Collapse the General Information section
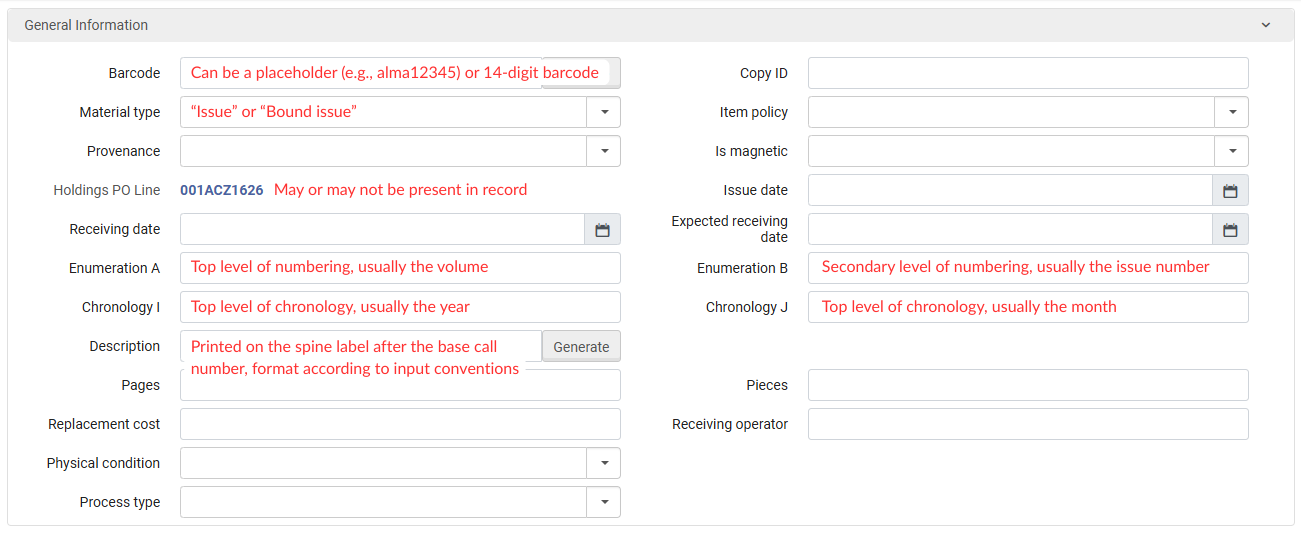The image size is (1301, 534). click(x=1265, y=25)
